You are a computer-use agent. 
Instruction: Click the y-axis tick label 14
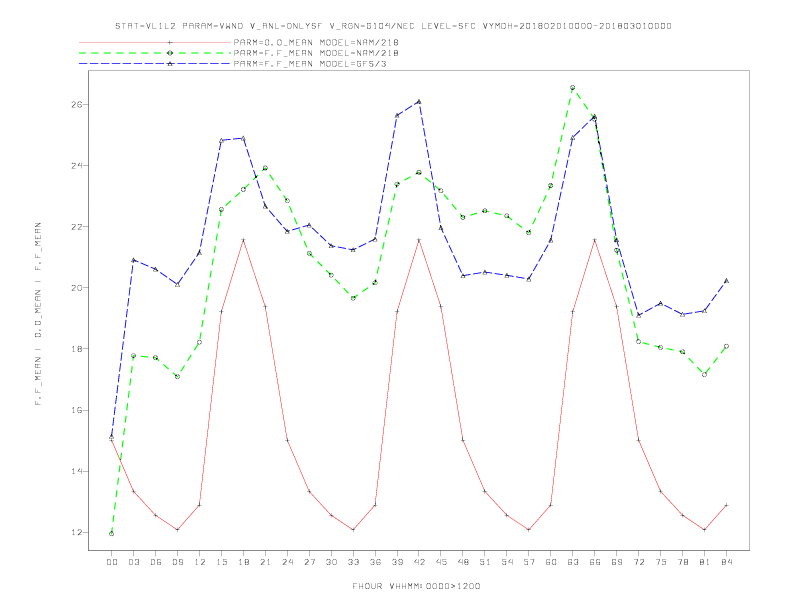pos(77,471)
